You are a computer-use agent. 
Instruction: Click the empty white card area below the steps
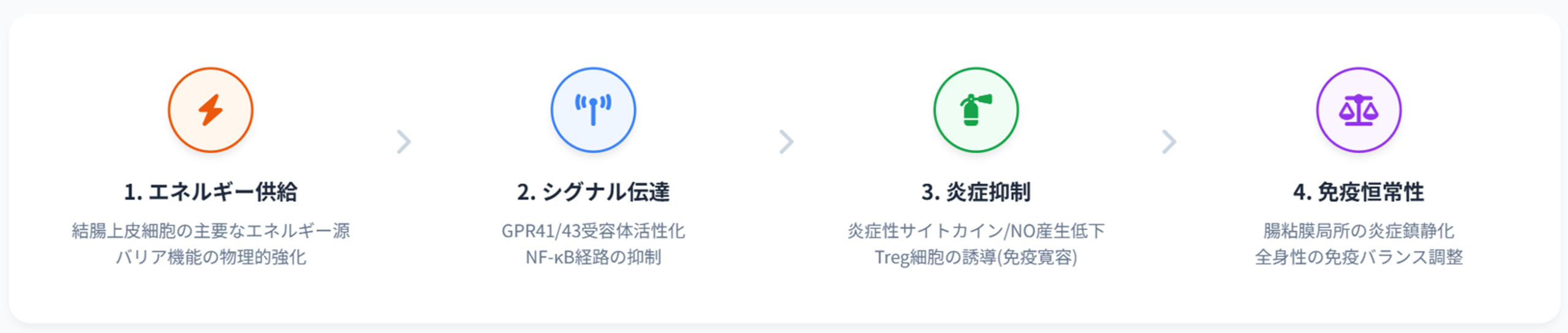coord(784,297)
